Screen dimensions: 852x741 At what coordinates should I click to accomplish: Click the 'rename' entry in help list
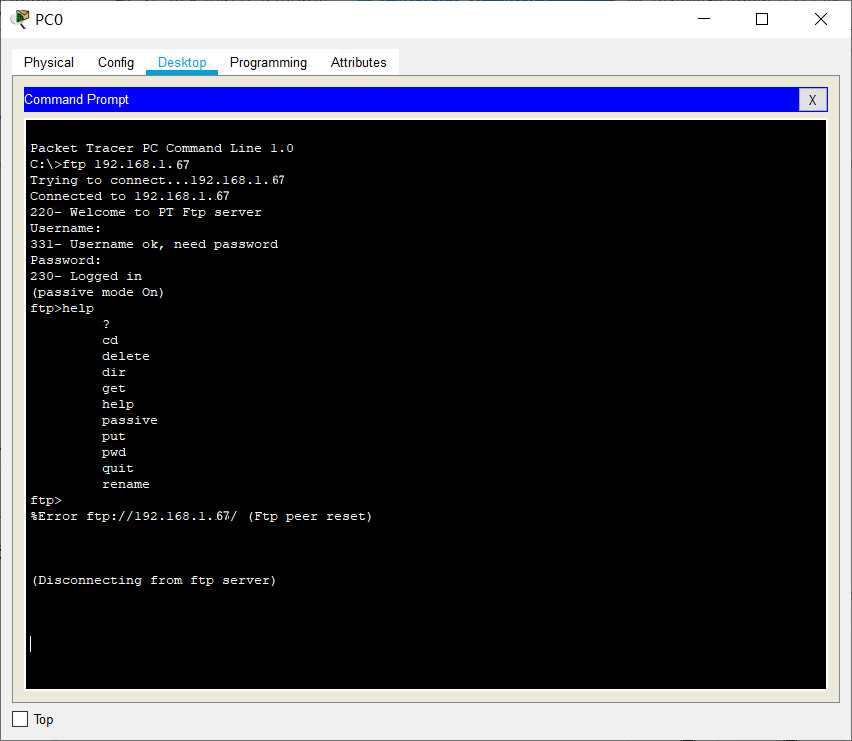[126, 485]
